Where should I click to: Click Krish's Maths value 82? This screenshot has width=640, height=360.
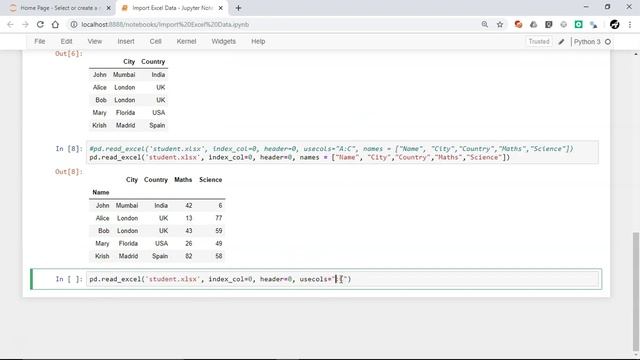pos(189,256)
